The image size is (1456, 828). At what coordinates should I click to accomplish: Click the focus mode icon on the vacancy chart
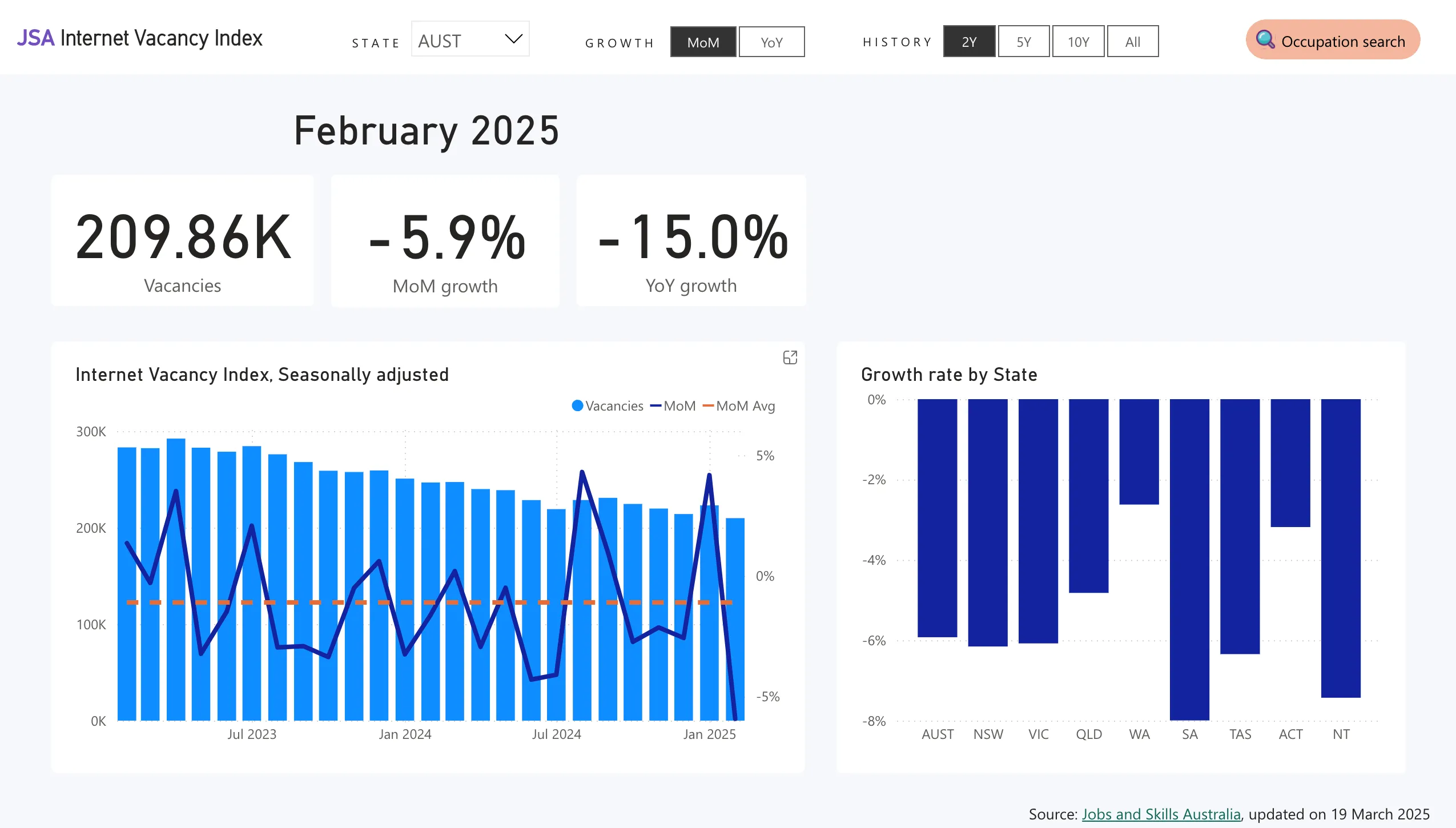pos(790,357)
